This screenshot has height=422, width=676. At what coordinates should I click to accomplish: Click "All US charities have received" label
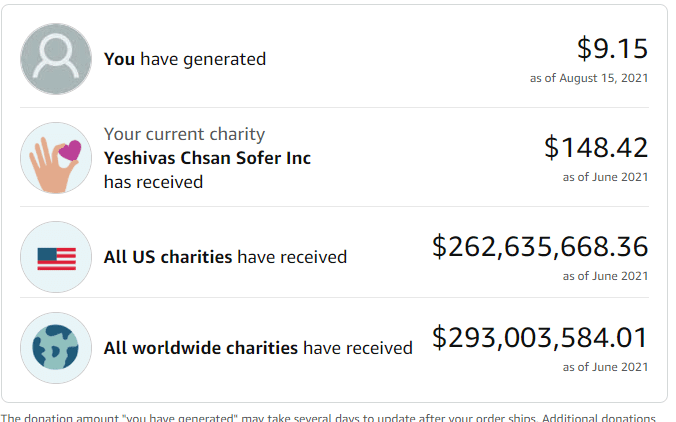225,257
